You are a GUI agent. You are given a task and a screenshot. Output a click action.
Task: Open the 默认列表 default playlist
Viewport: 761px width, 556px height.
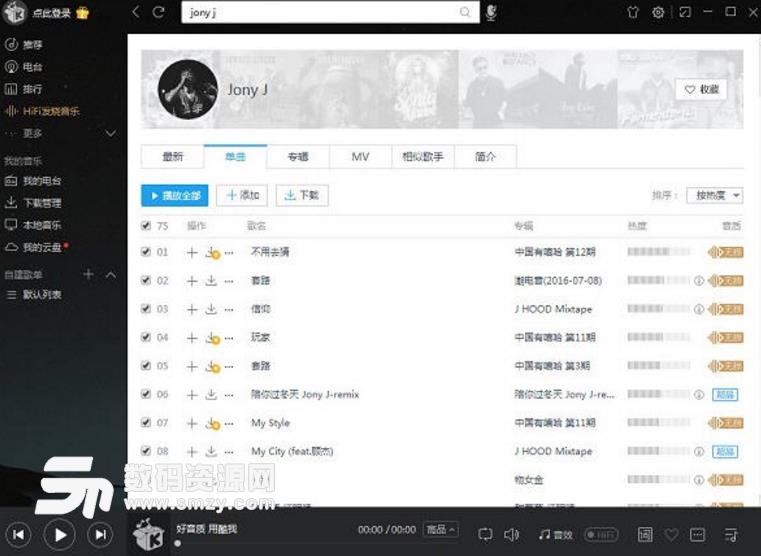pos(34,294)
